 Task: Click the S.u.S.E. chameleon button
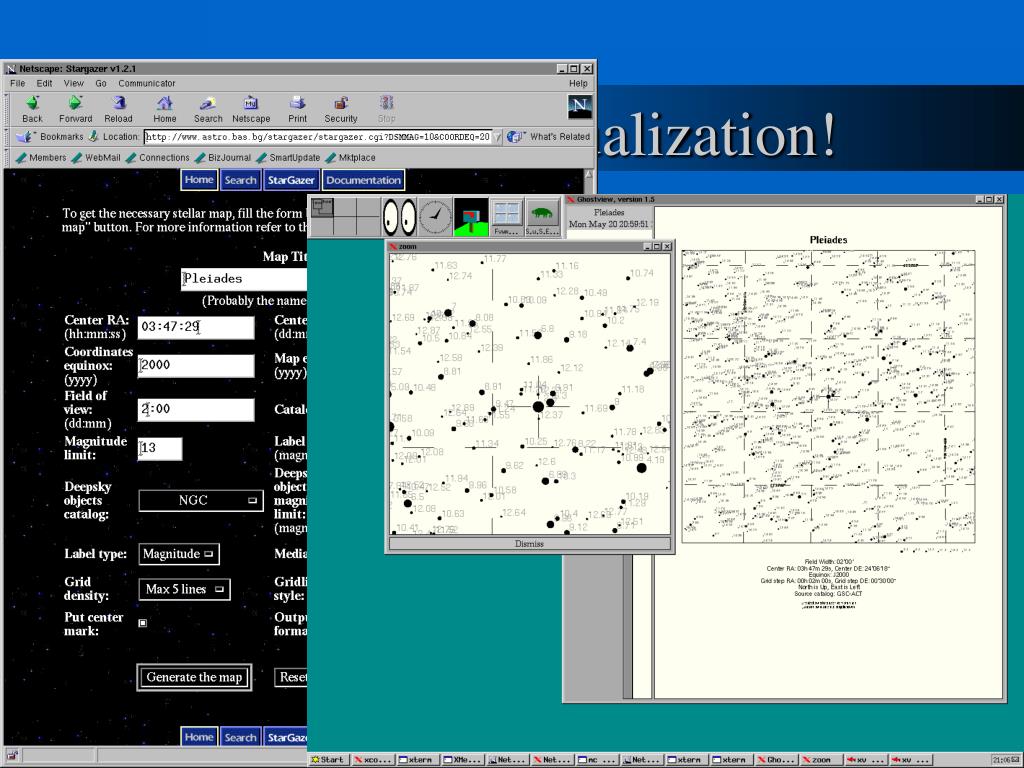542,217
